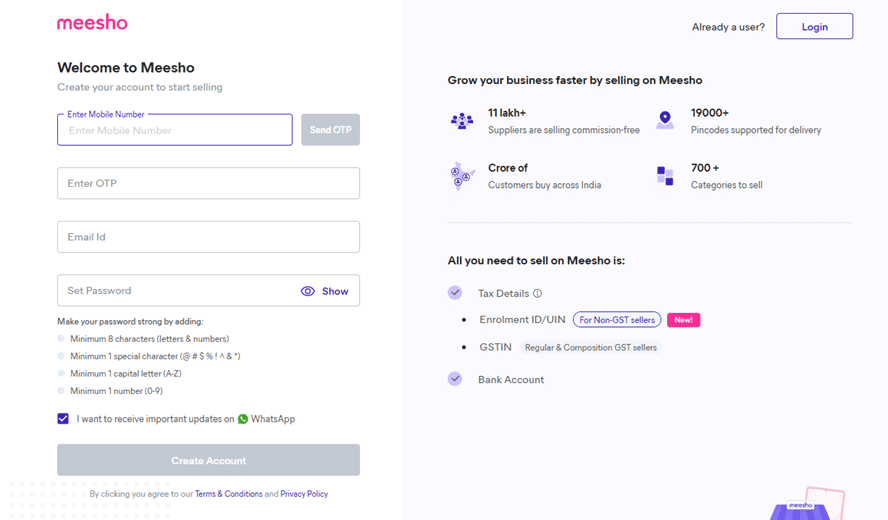Click 'Grow your business faster by selling on Meesho'

(575, 80)
